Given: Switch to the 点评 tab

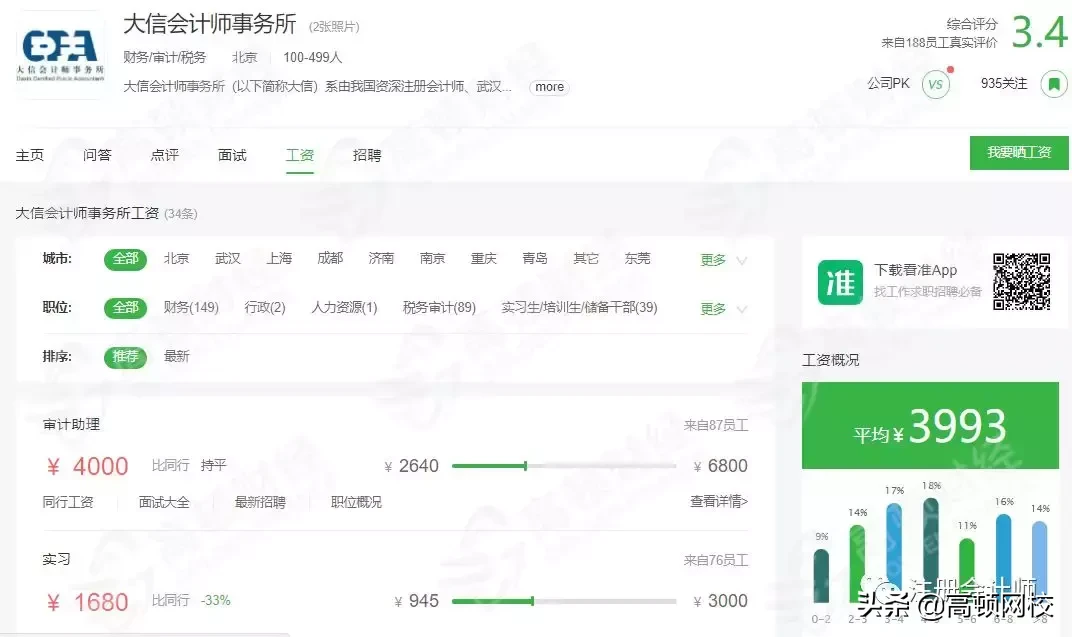Looking at the screenshot, I should point(164,155).
